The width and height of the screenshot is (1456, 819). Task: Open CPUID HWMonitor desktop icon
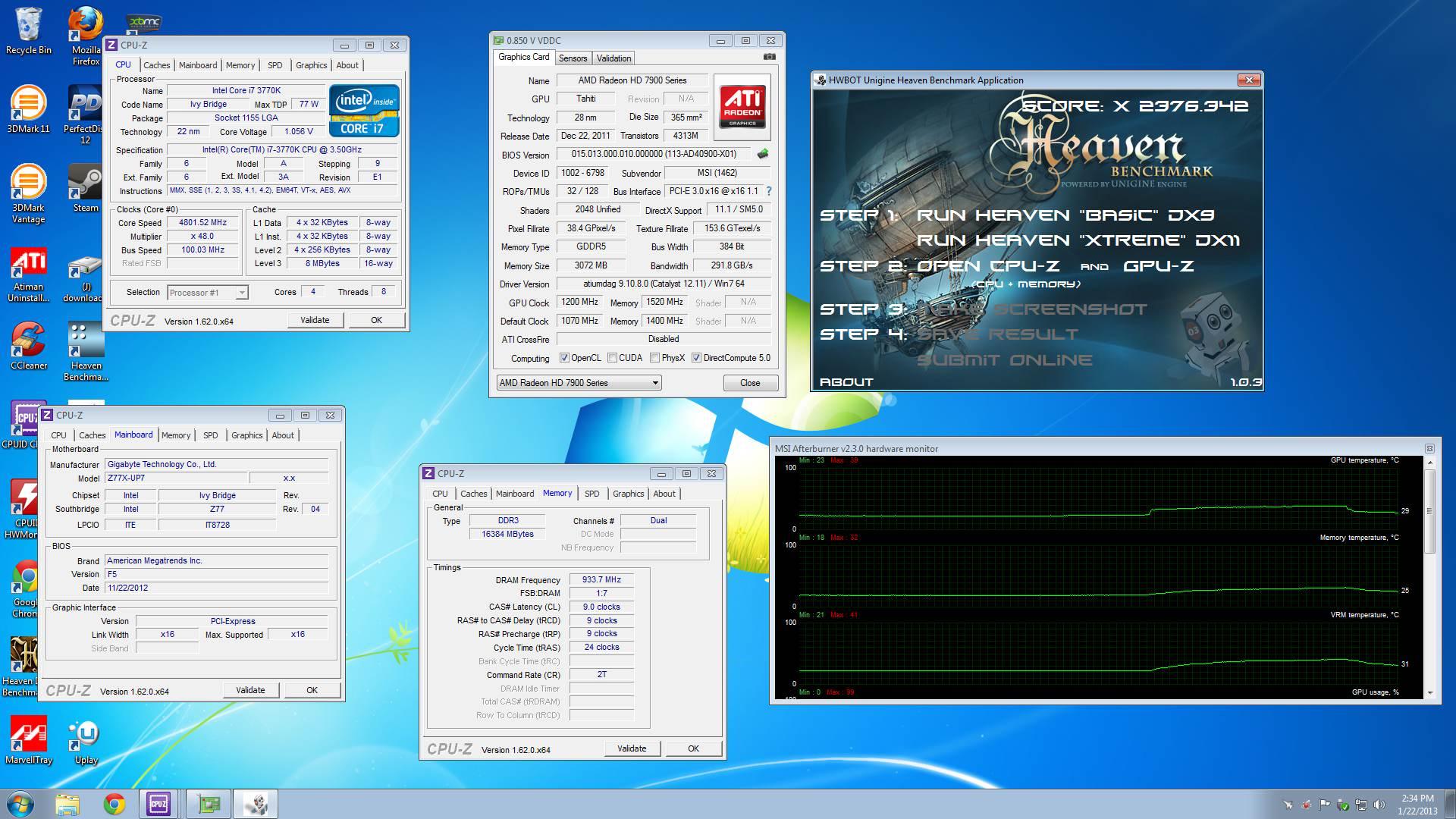(x=25, y=508)
